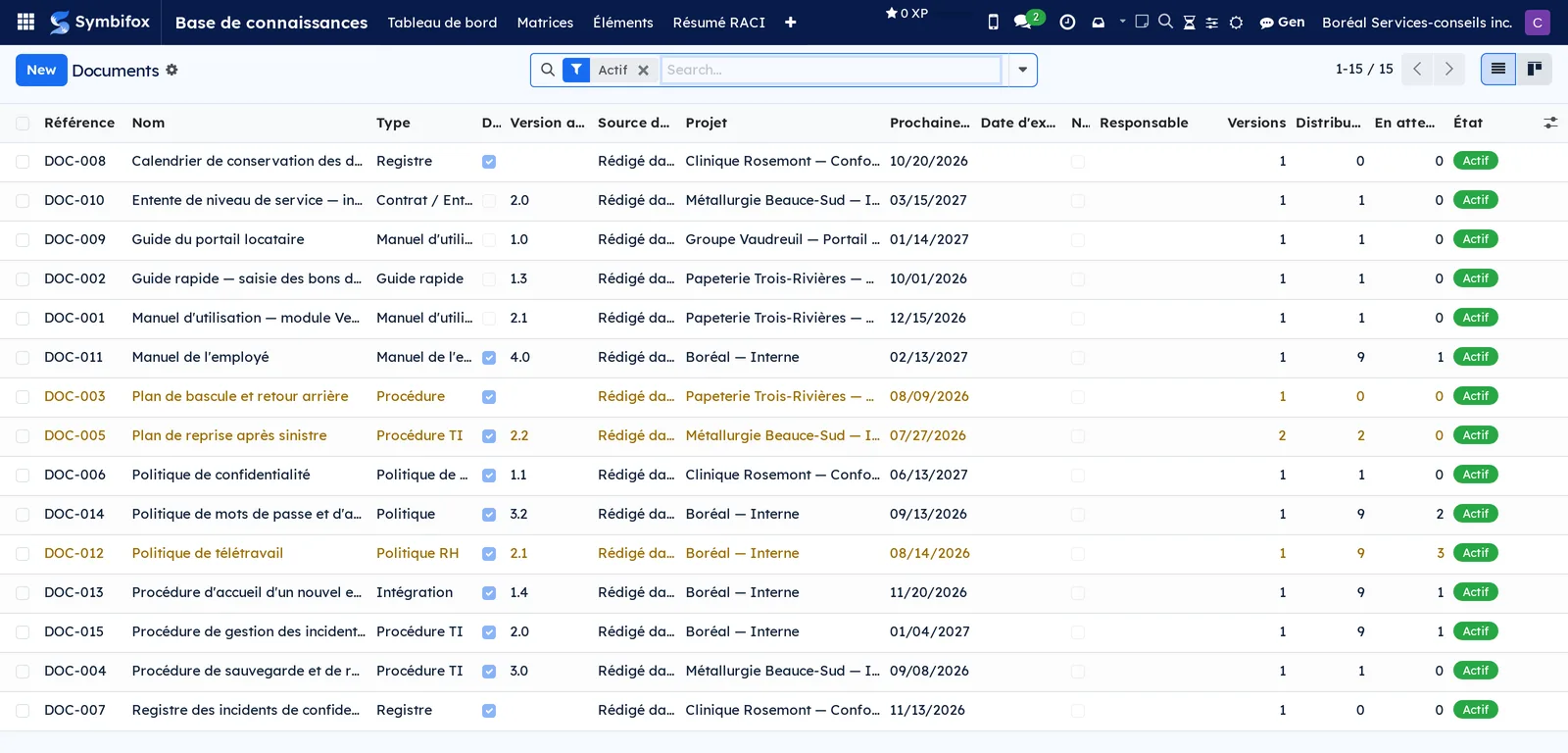This screenshot has width=1568, height=753.
Task: Click the 0 XP star indicator
Action: [906, 13]
